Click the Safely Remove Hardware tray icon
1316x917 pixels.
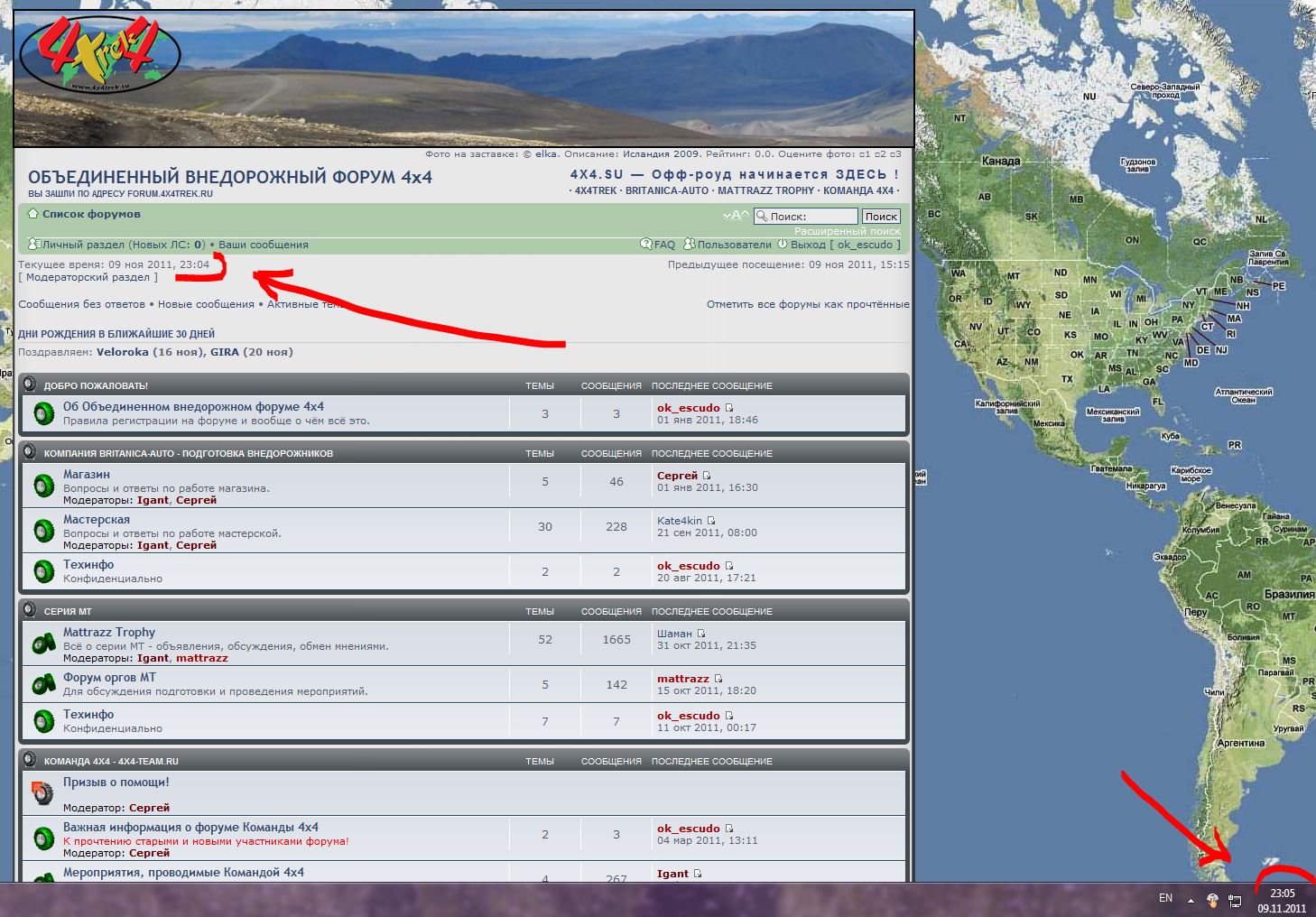click(x=1213, y=900)
